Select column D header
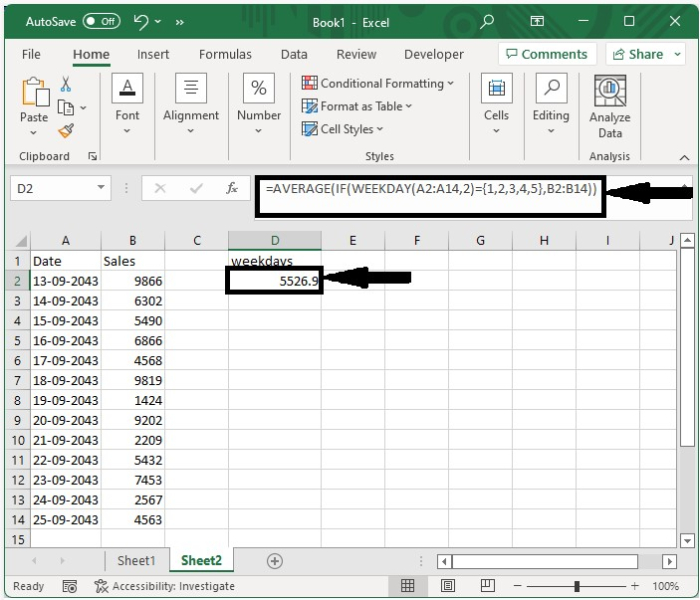700x600 pixels. click(275, 241)
